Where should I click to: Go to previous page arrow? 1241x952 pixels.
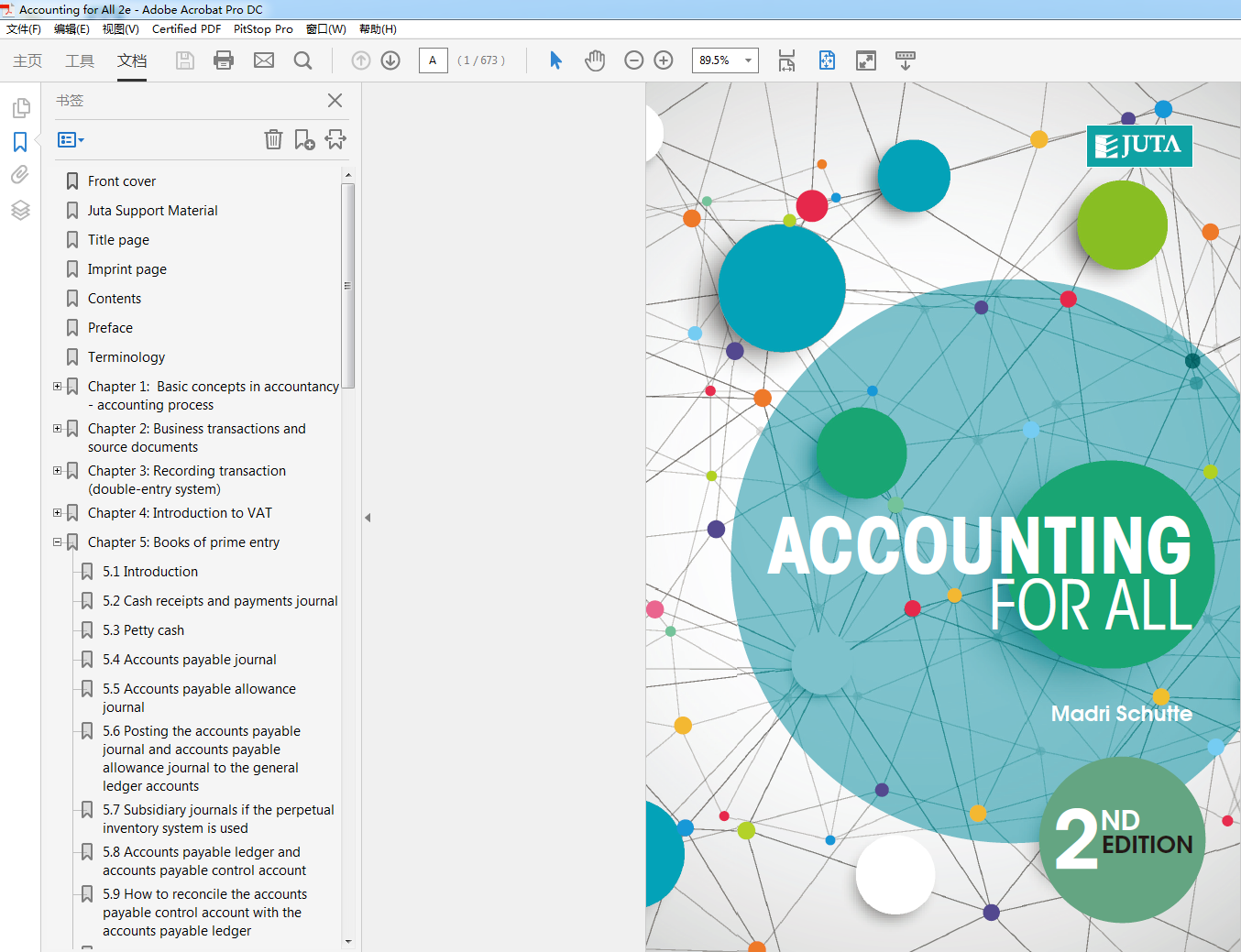(361, 60)
